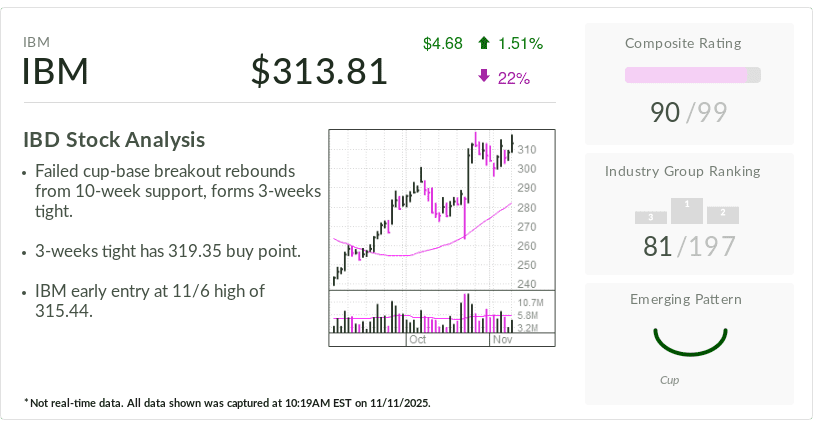Click the $313.81 stock price

point(319,72)
